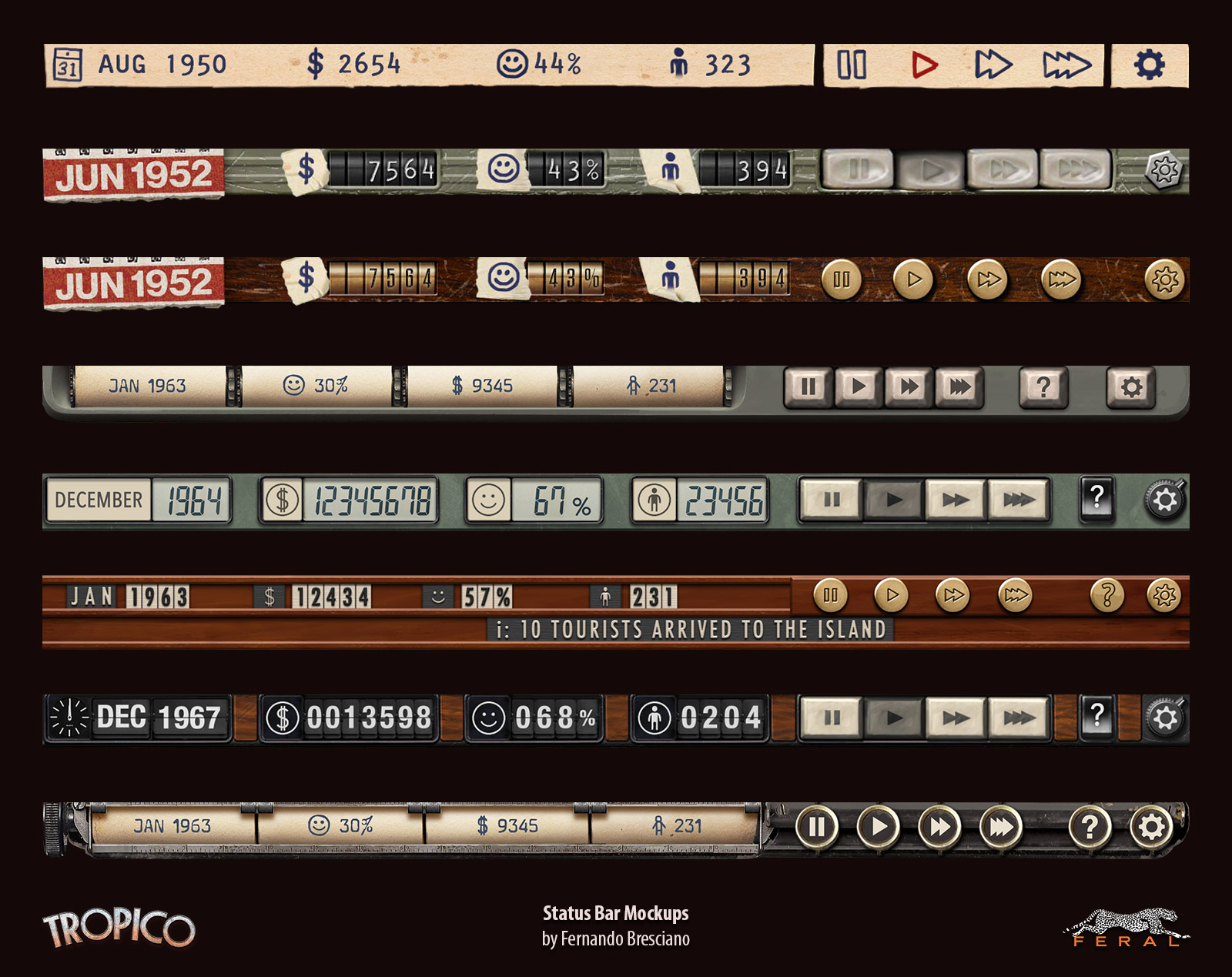Click the DECEMBER month label button

coord(99,500)
